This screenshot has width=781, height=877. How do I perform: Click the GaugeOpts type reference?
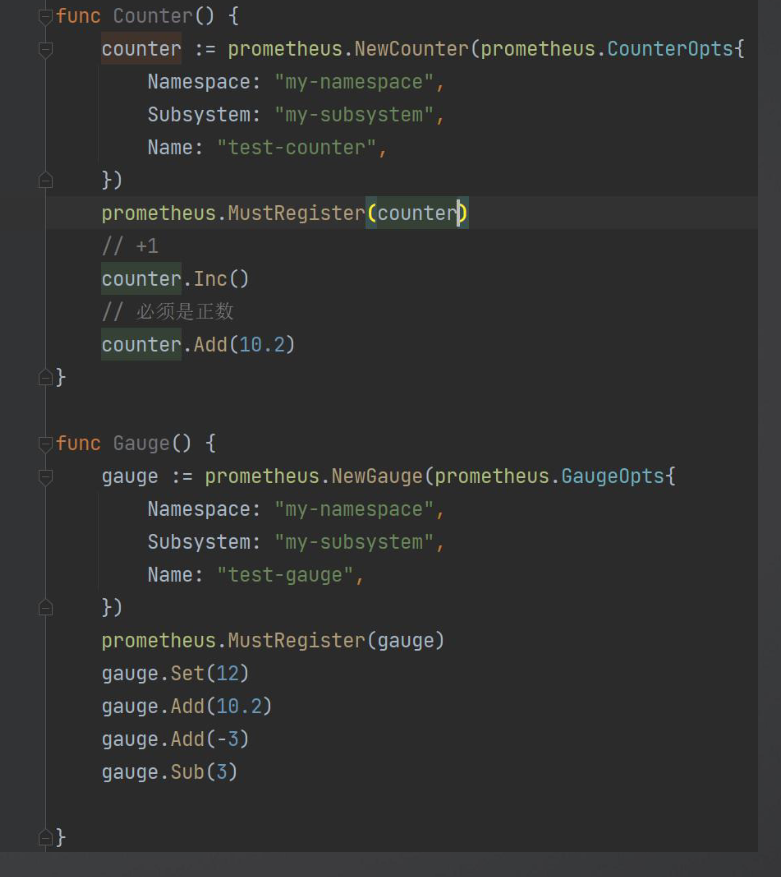[x=613, y=476]
